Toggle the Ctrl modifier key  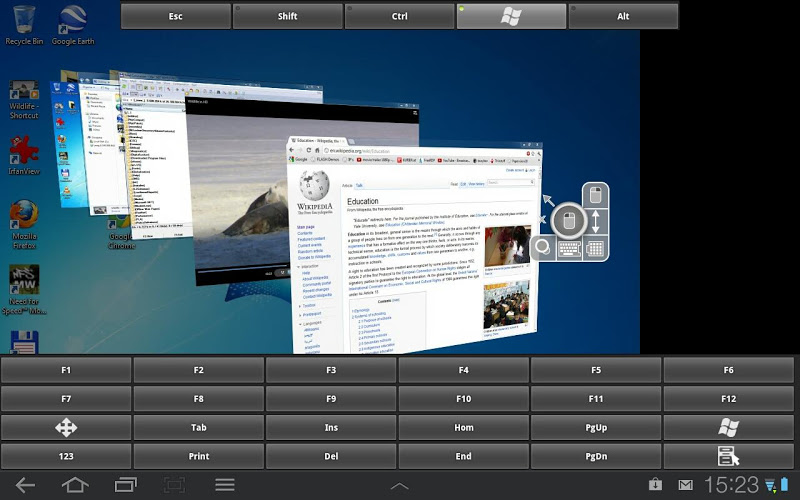pyautogui.click(x=400, y=16)
